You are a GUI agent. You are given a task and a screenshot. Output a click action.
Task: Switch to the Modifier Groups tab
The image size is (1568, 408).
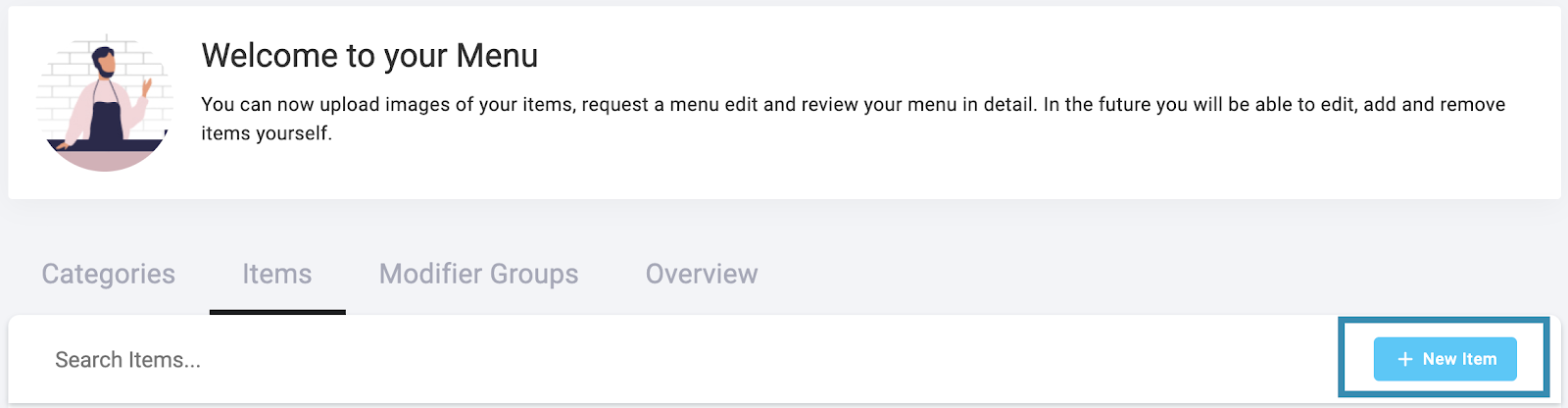478,274
